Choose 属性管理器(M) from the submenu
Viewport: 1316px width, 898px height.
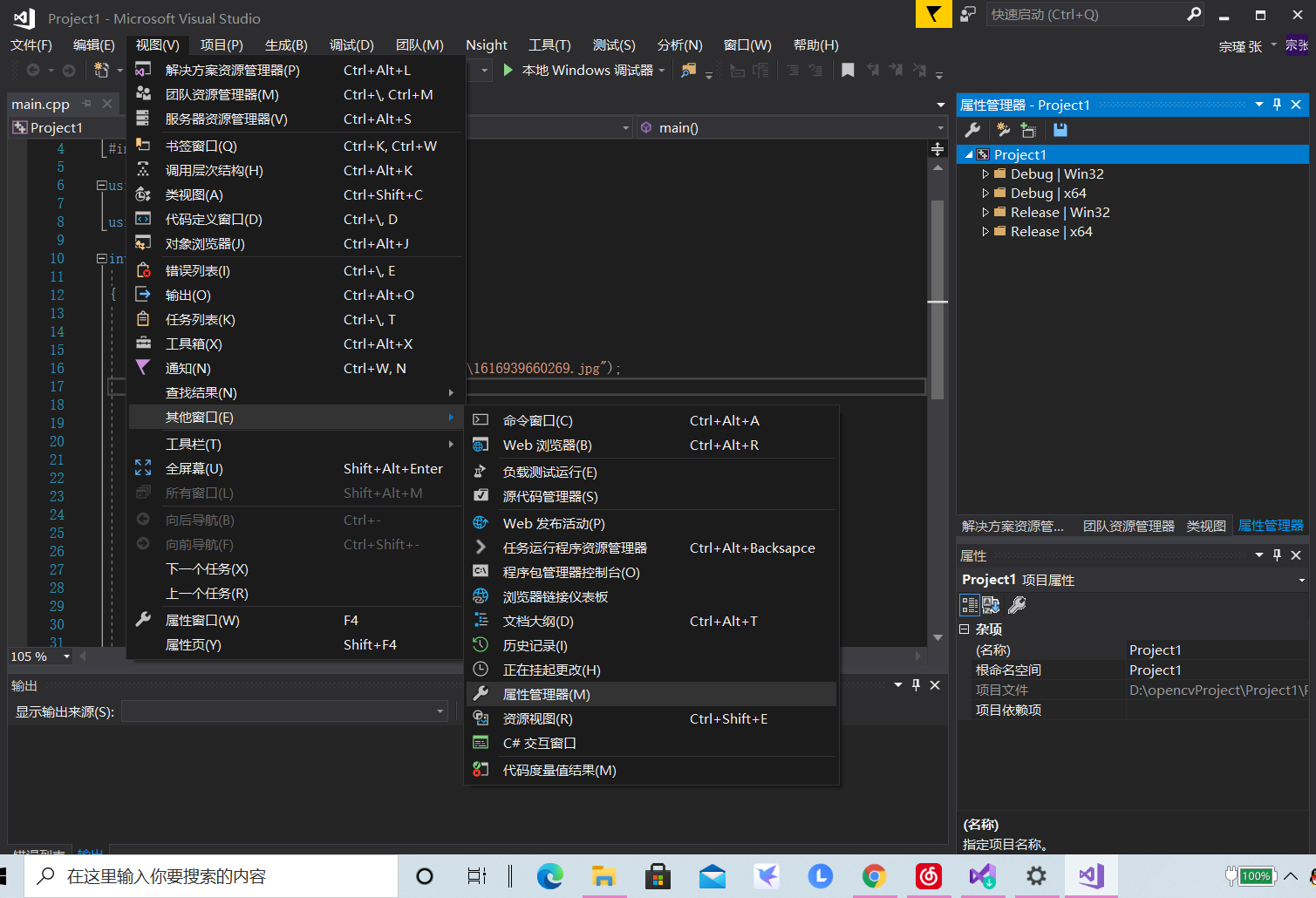pyautogui.click(x=651, y=695)
